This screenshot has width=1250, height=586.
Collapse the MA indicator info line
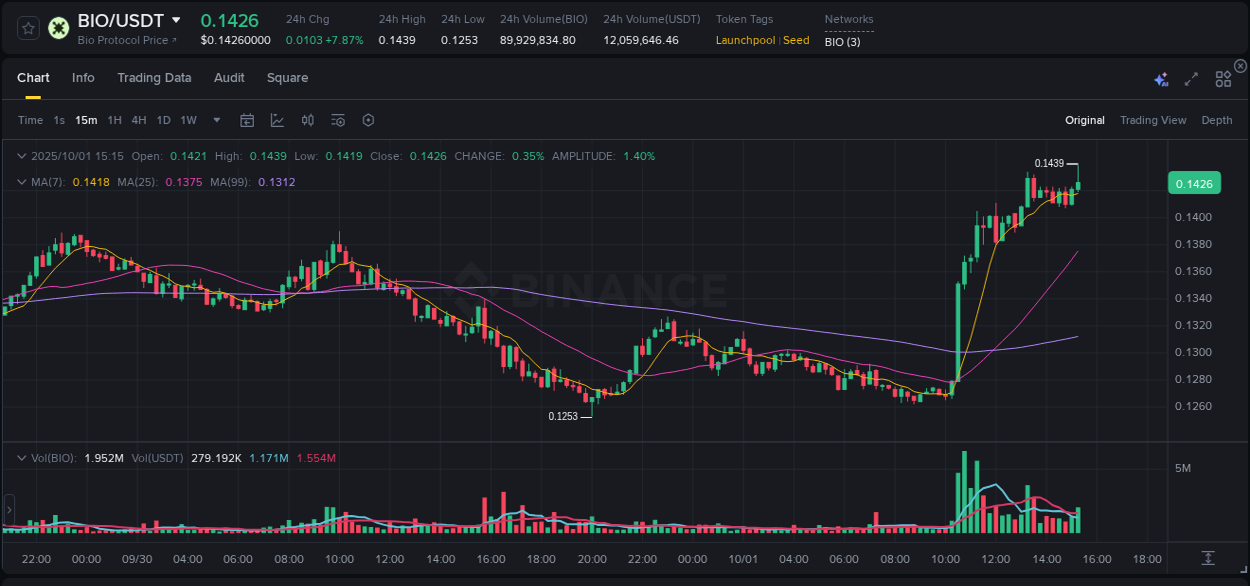(x=22, y=182)
